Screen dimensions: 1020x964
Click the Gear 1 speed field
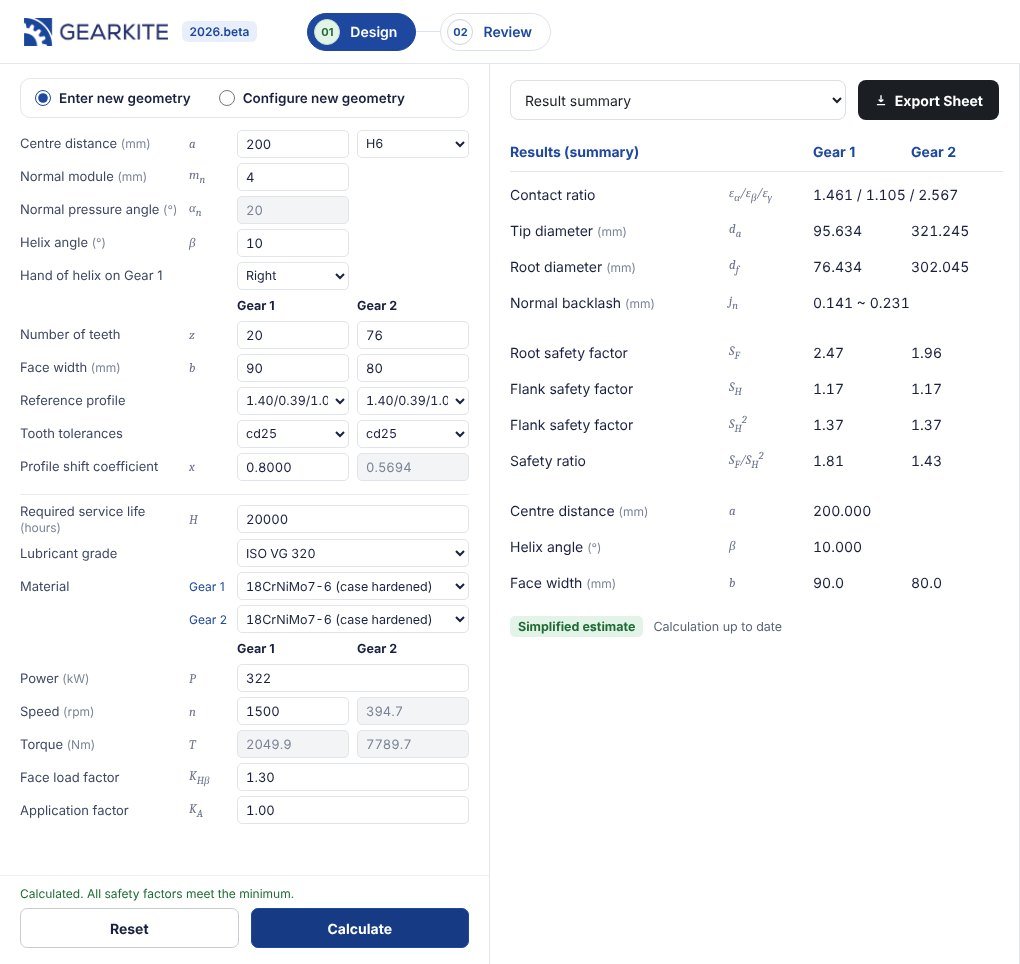[x=293, y=712]
